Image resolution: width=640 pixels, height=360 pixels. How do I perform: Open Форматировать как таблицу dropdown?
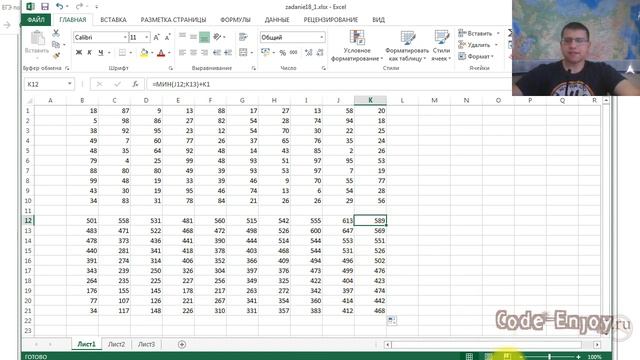pyautogui.click(x=407, y=46)
